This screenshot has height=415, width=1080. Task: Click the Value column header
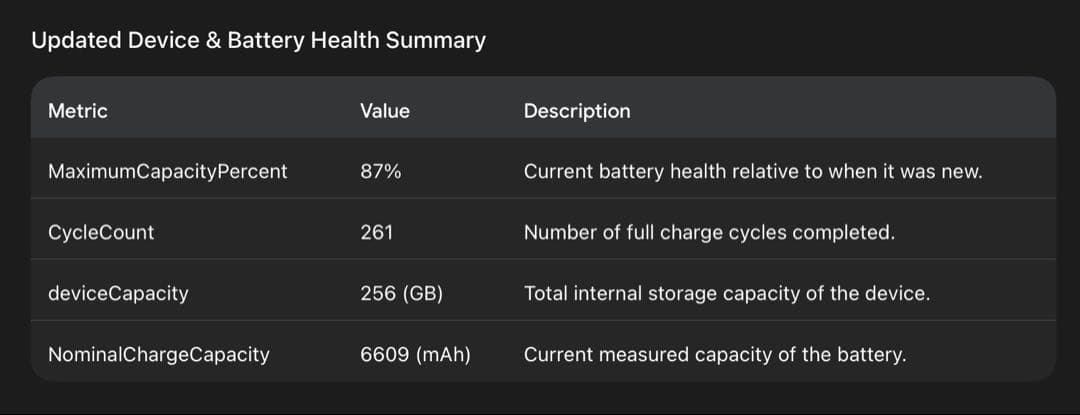pyautogui.click(x=385, y=111)
